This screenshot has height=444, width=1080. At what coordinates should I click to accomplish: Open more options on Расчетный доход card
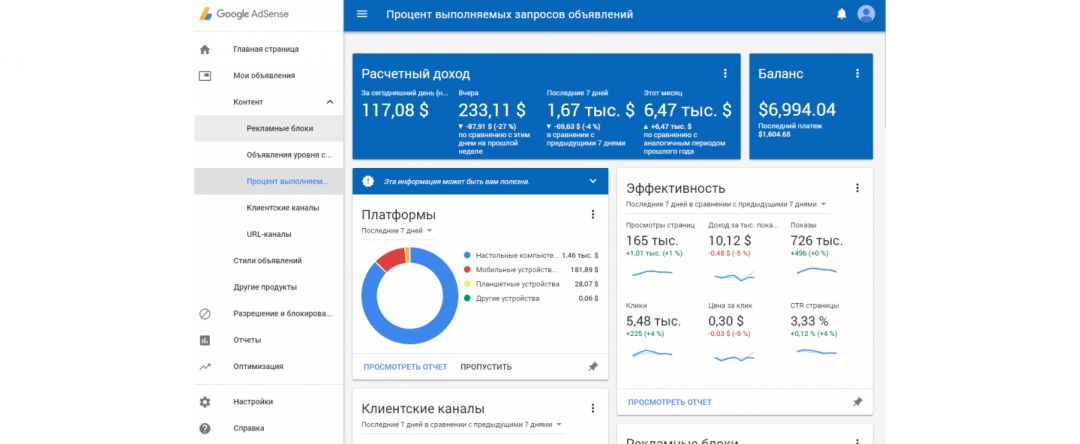tap(725, 74)
